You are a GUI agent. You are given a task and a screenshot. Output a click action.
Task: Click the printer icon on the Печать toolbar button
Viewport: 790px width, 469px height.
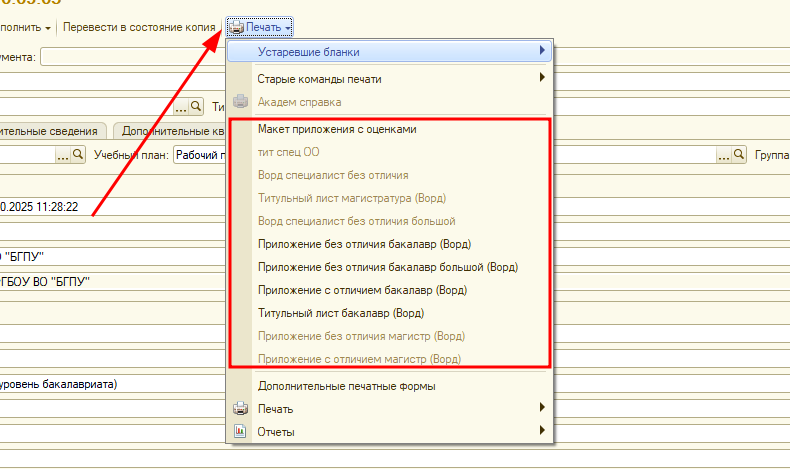pyautogui.click(x=237, y=27)
